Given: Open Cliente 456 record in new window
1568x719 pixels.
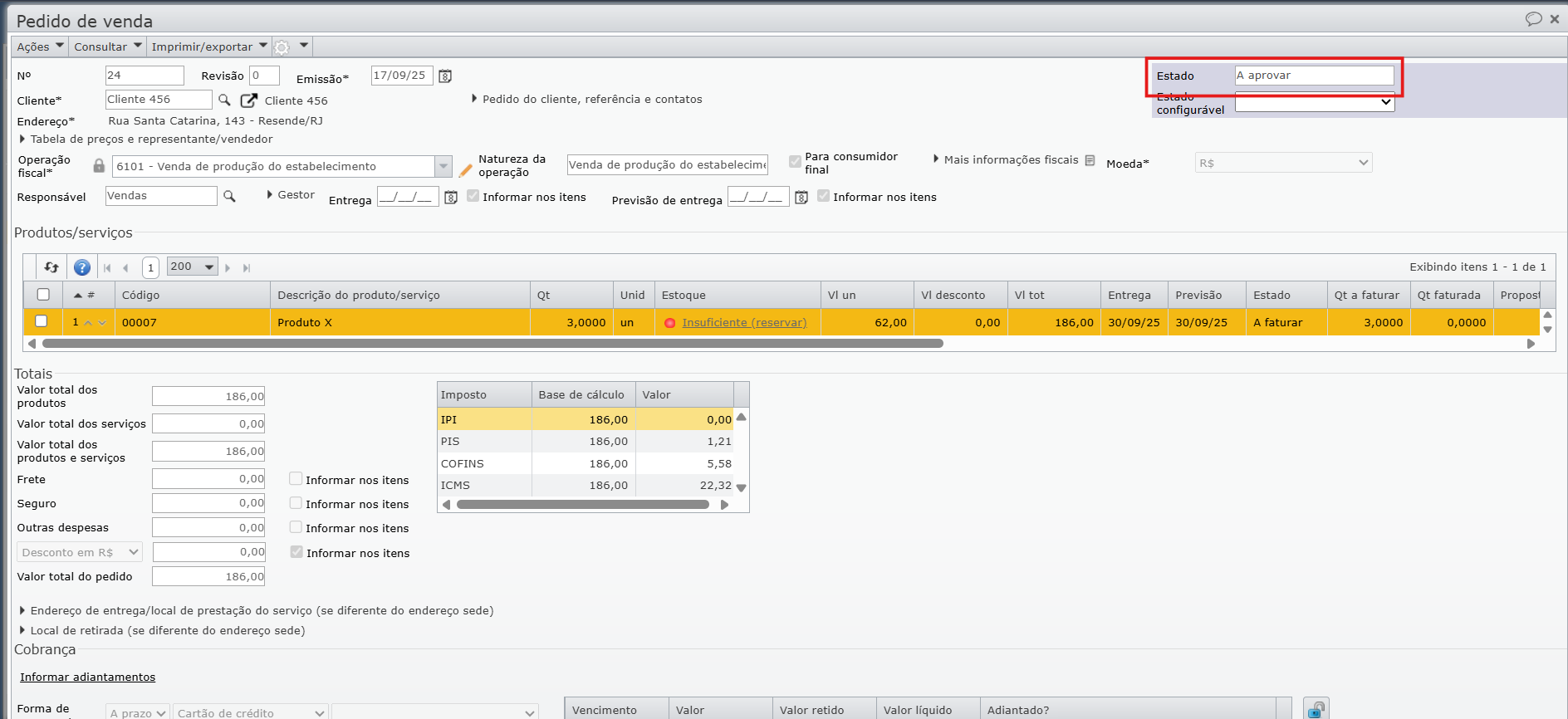Looking at the screenshot, I should [x=248, y=100].
